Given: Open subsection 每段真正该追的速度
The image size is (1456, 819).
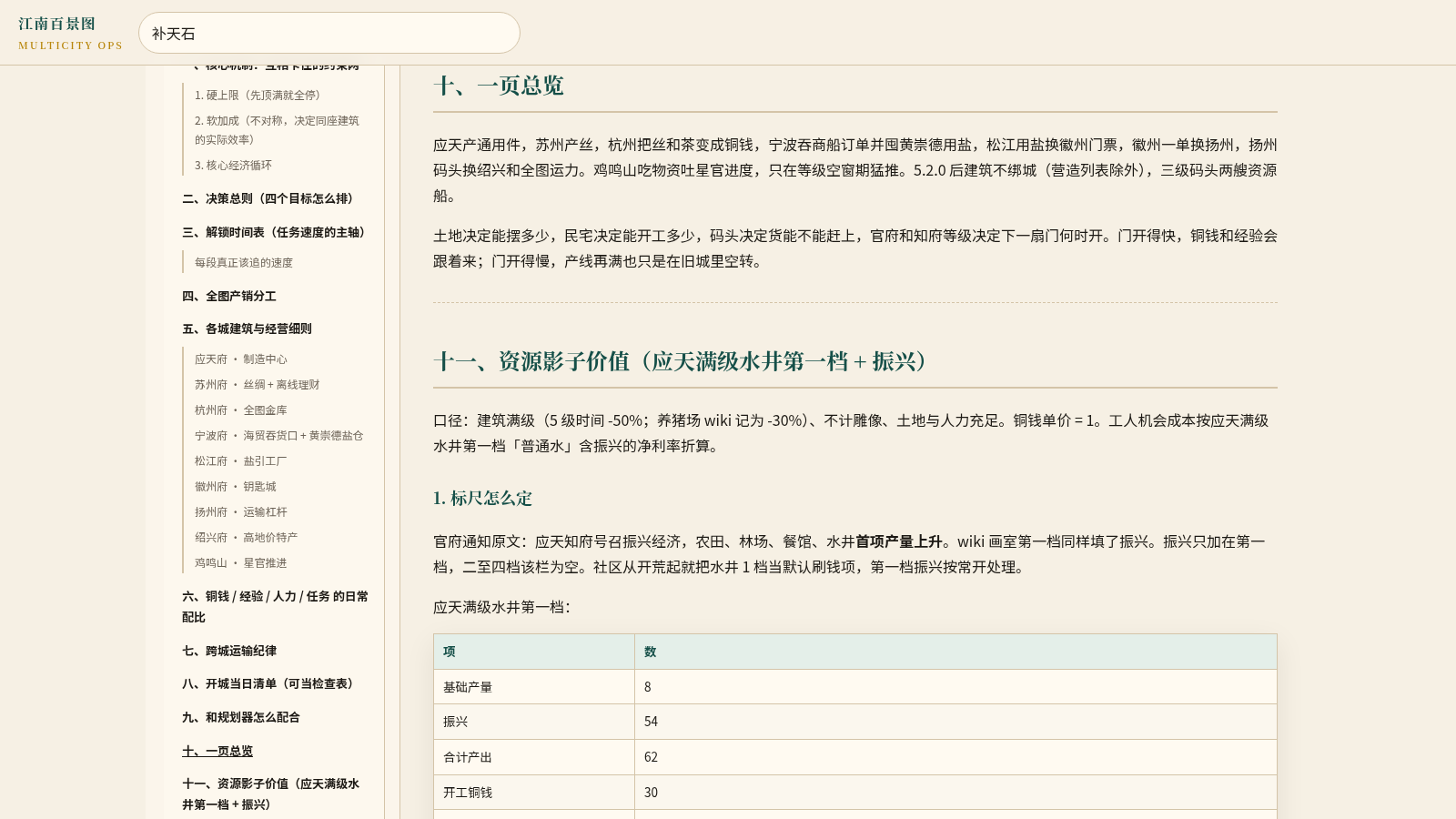Looking at the screenshot, I should pyautogui.click(x=244, y=262).
